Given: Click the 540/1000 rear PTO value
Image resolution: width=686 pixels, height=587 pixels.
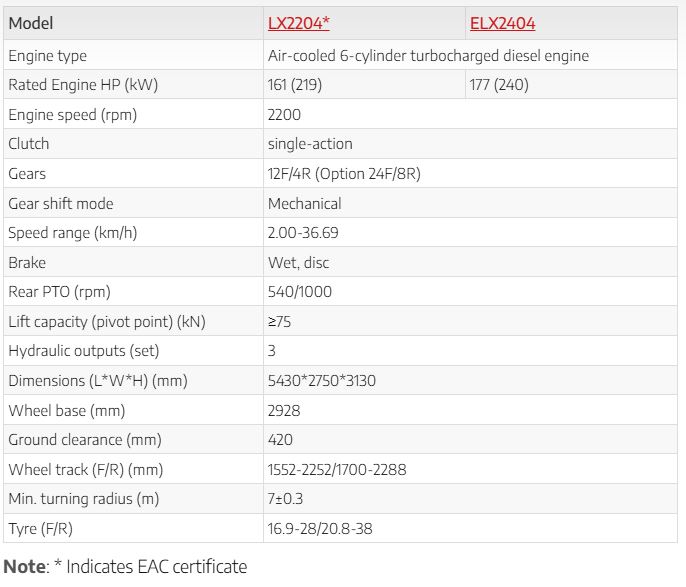Looking at the screenshot, I should click(x=300, y=292).
